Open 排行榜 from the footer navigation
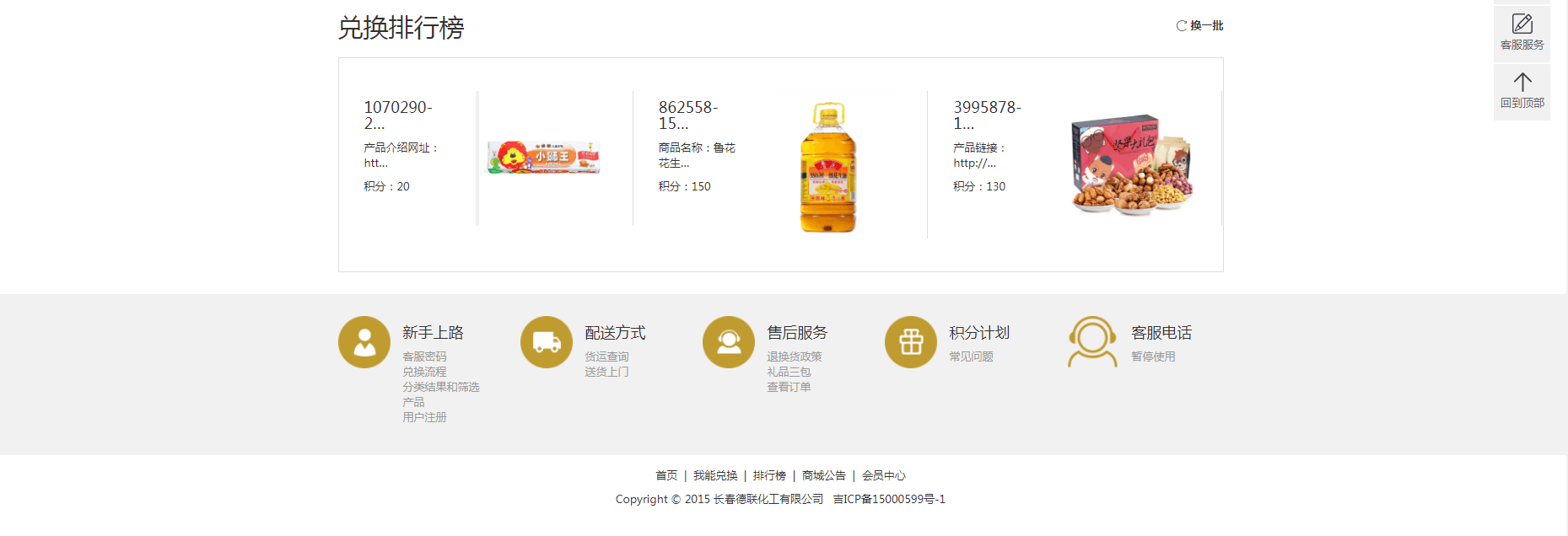 pyautogui.click(x=769, y=475)
